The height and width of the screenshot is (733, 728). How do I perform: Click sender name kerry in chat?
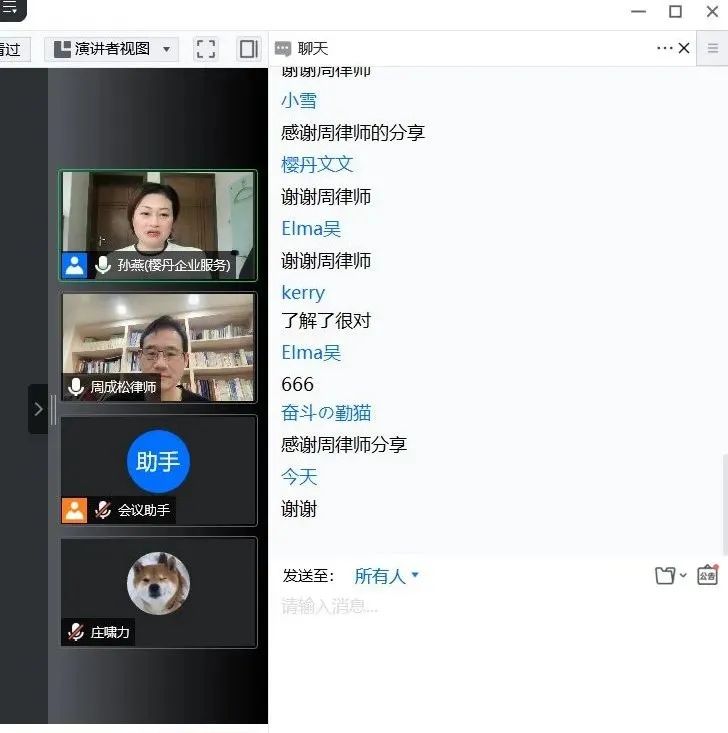point(303,293)
